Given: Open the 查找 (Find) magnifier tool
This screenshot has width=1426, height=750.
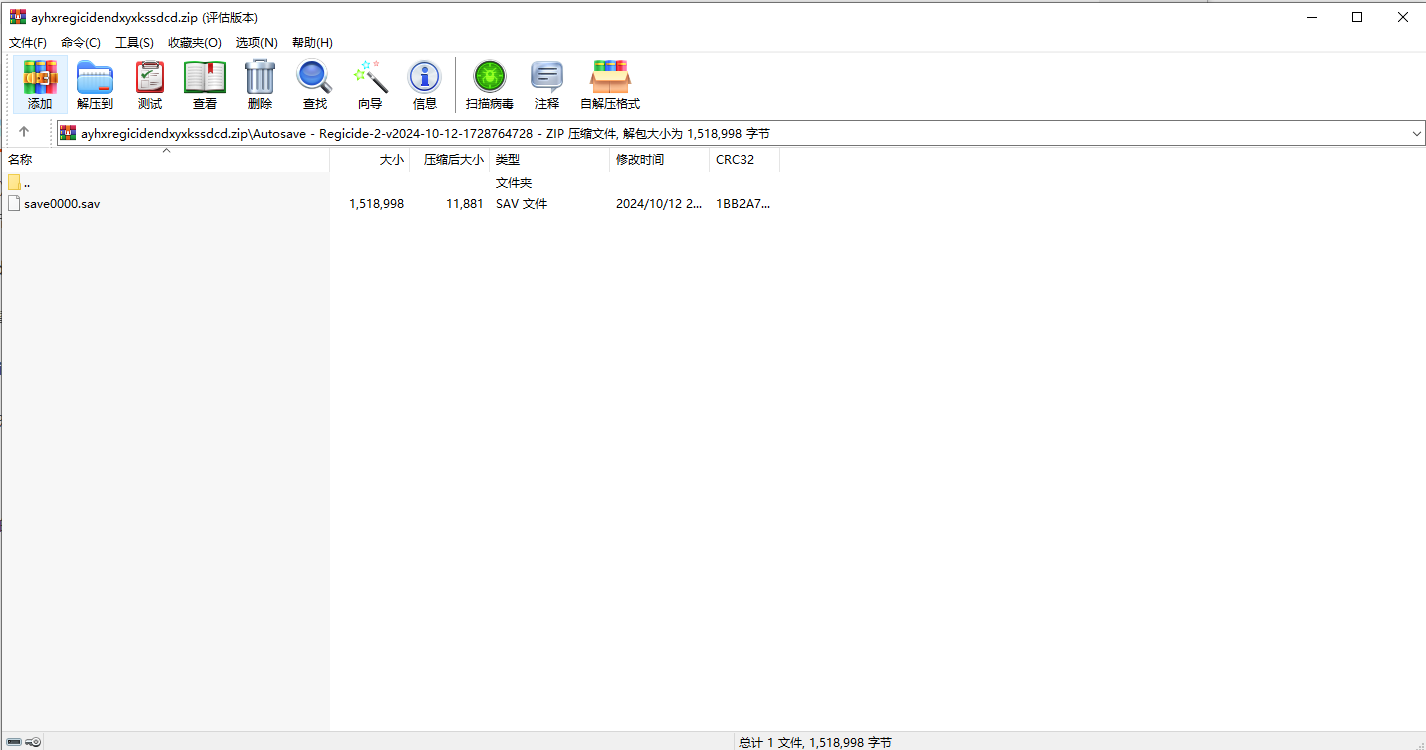Looking at the screenshot, I should 315,84.
